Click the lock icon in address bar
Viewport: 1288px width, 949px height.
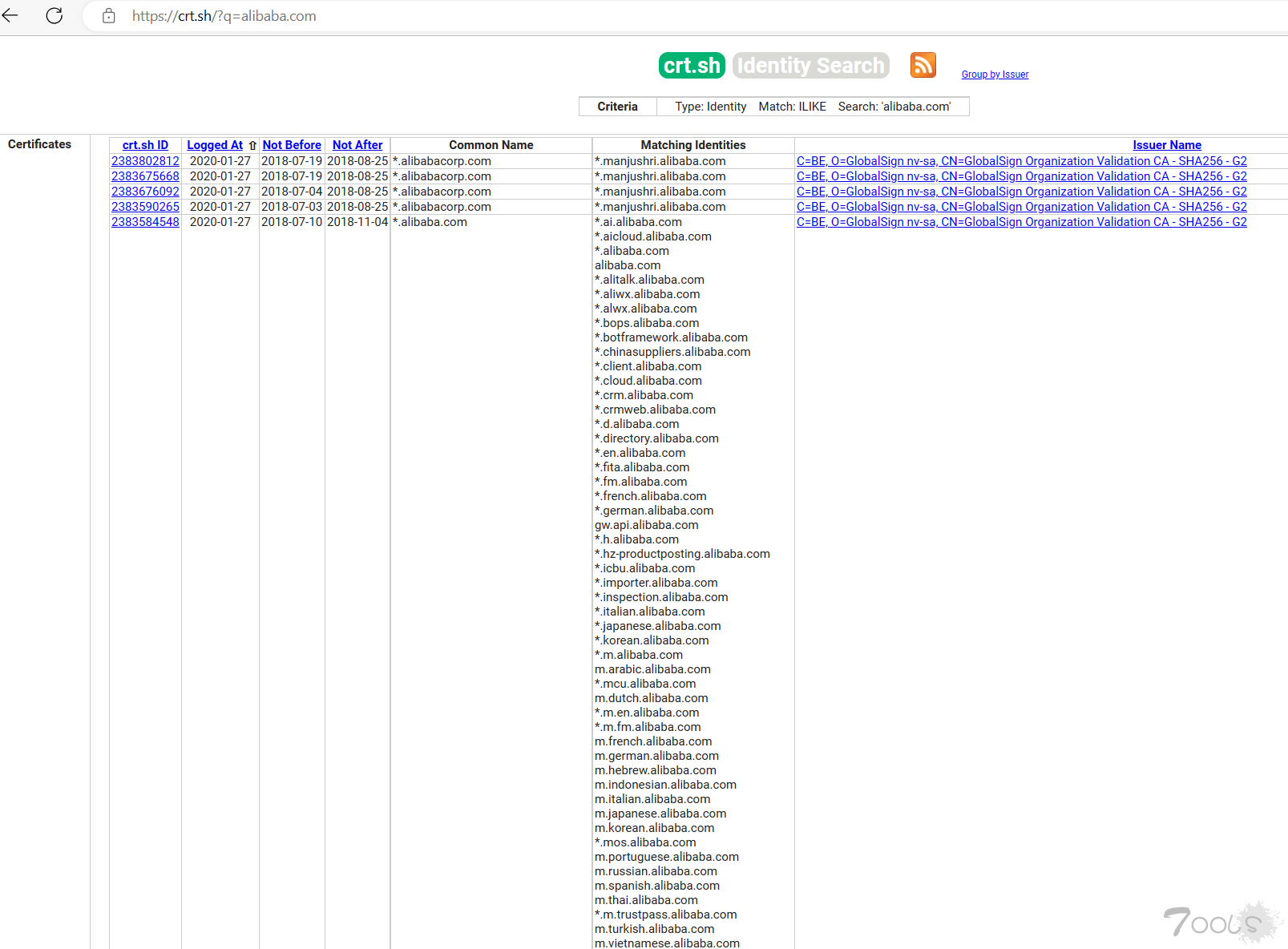click(109, 16)
